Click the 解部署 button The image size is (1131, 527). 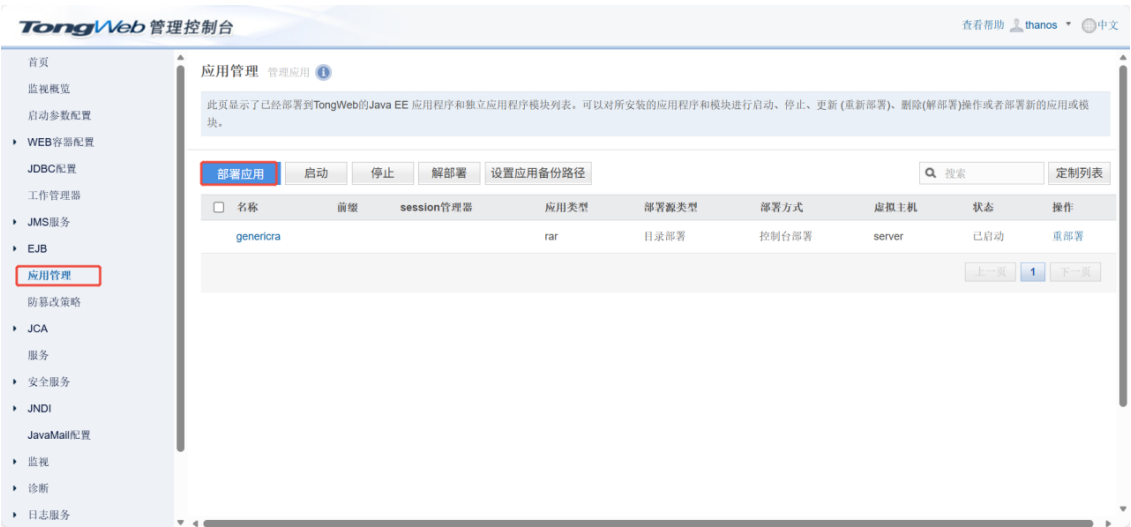[448, 173]
